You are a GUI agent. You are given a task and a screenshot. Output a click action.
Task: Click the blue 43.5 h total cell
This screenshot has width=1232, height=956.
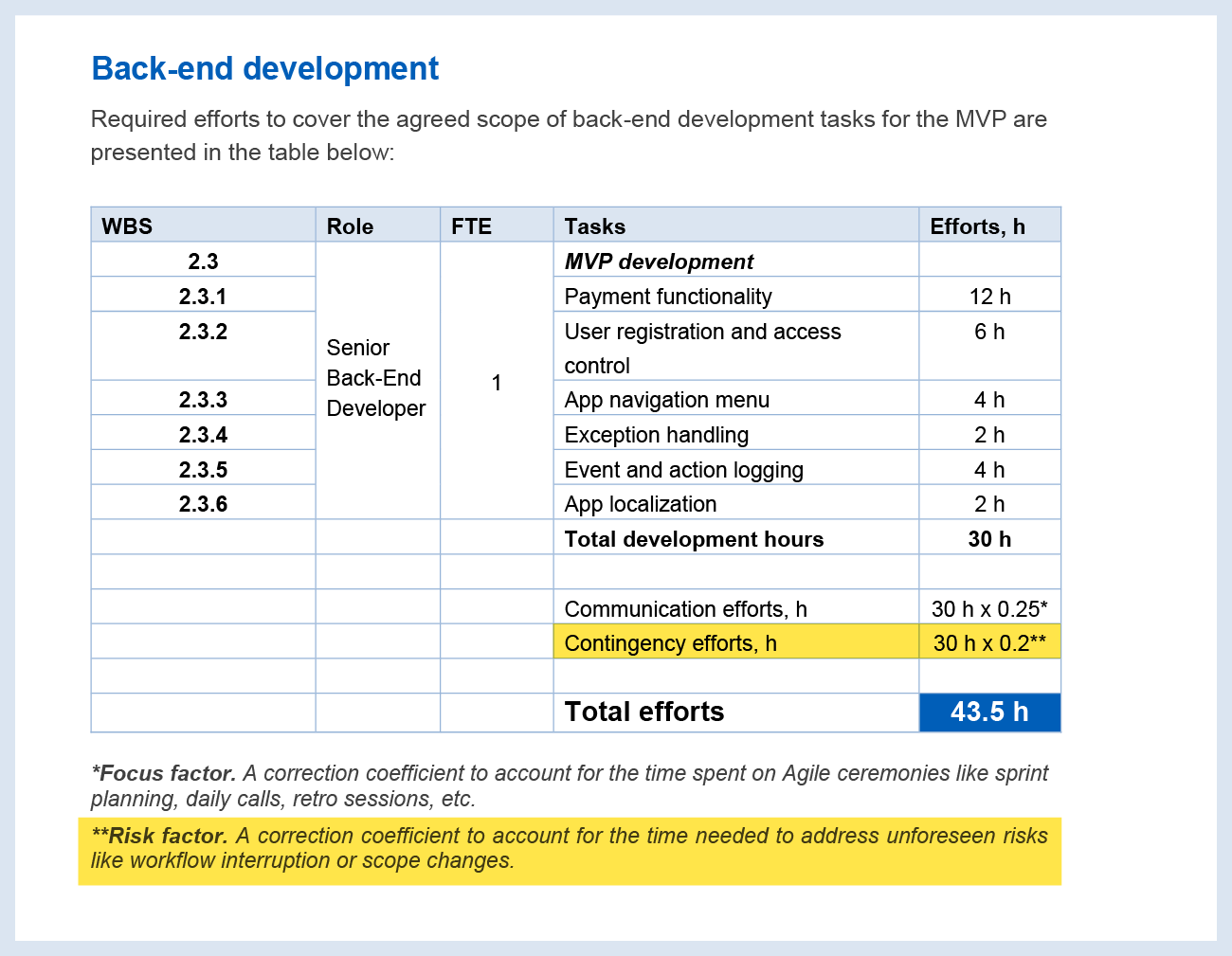(x=989, y=712)
